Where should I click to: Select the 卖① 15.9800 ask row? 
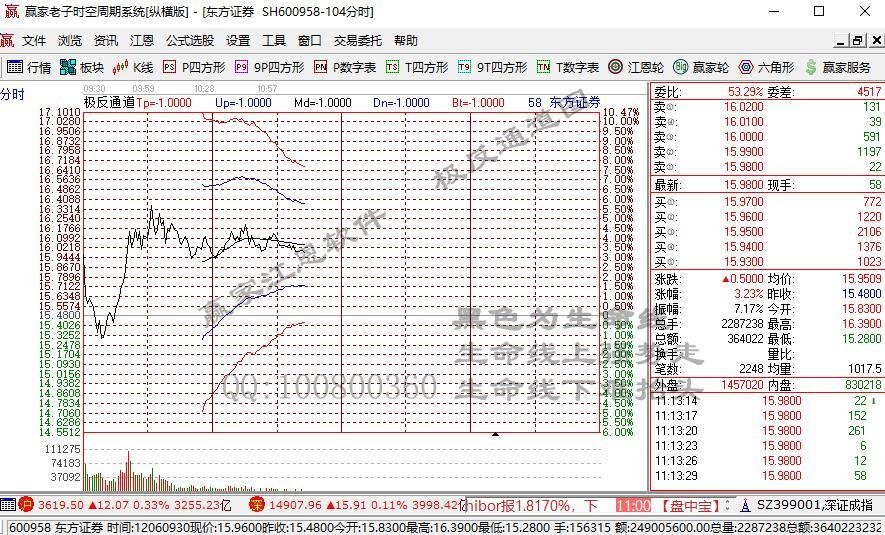pyautogui.click(x=768, y=166)
